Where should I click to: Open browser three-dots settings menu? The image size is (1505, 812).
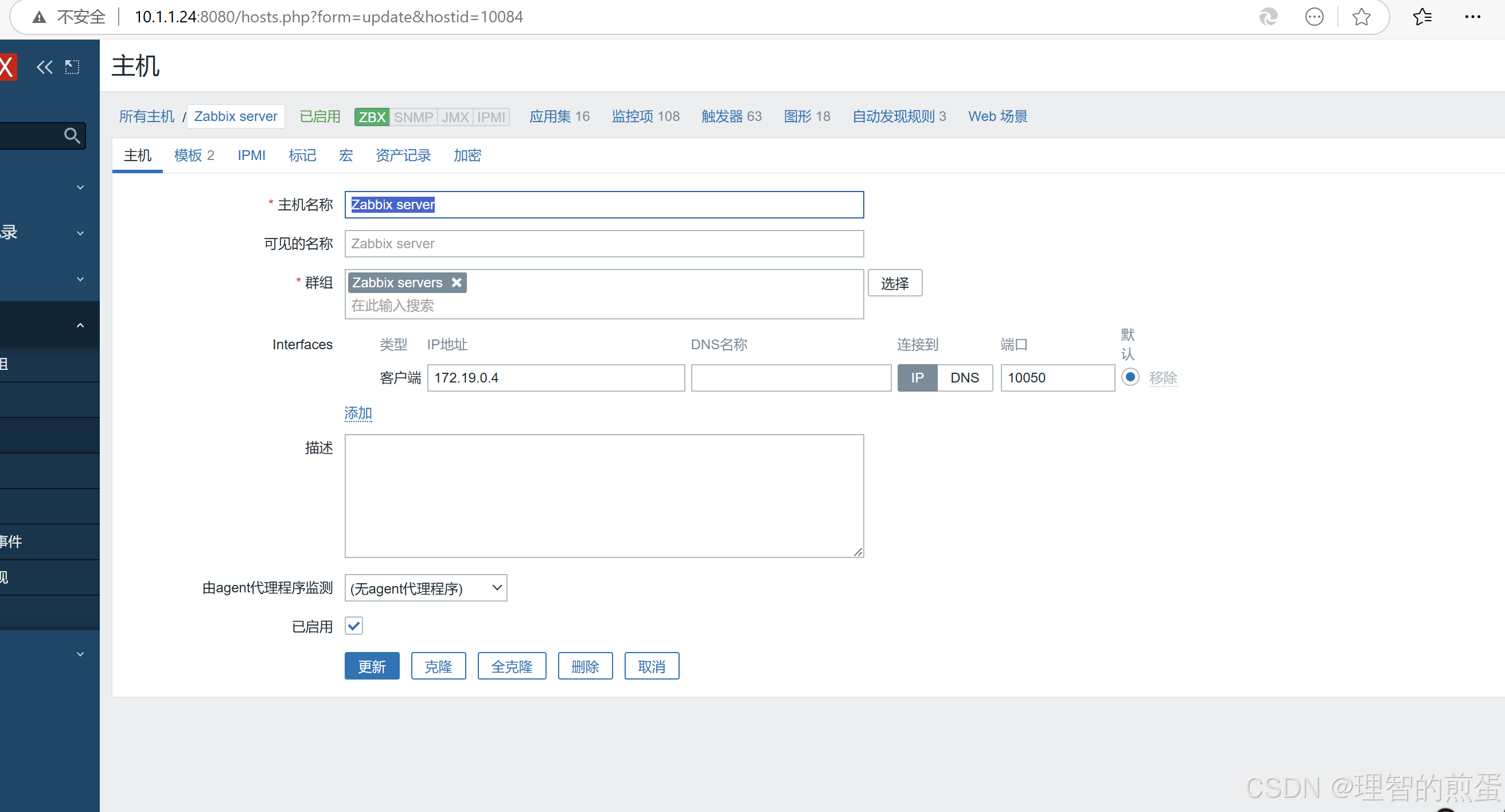coord(1472,17)
